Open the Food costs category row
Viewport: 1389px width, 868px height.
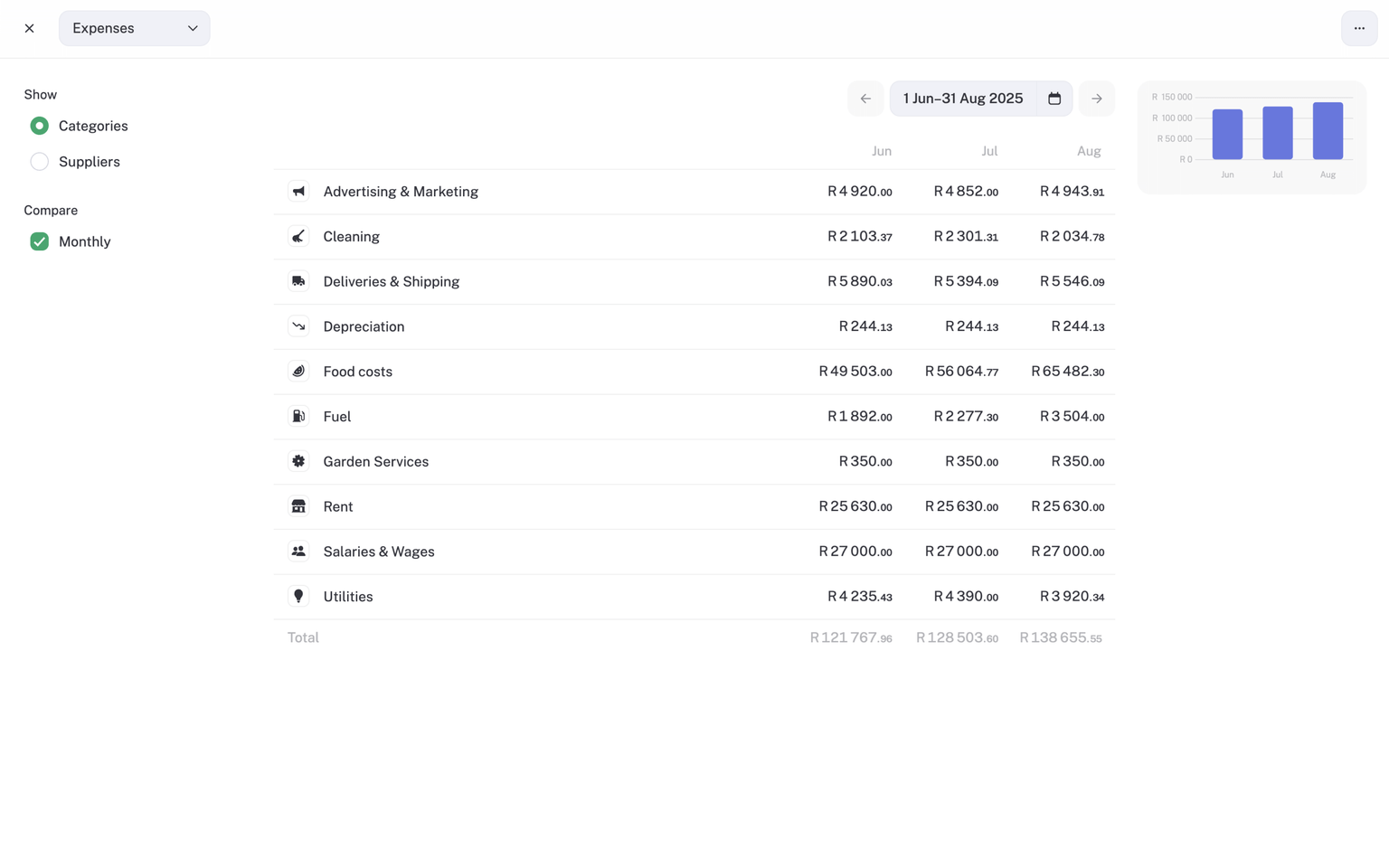point(358,372)
